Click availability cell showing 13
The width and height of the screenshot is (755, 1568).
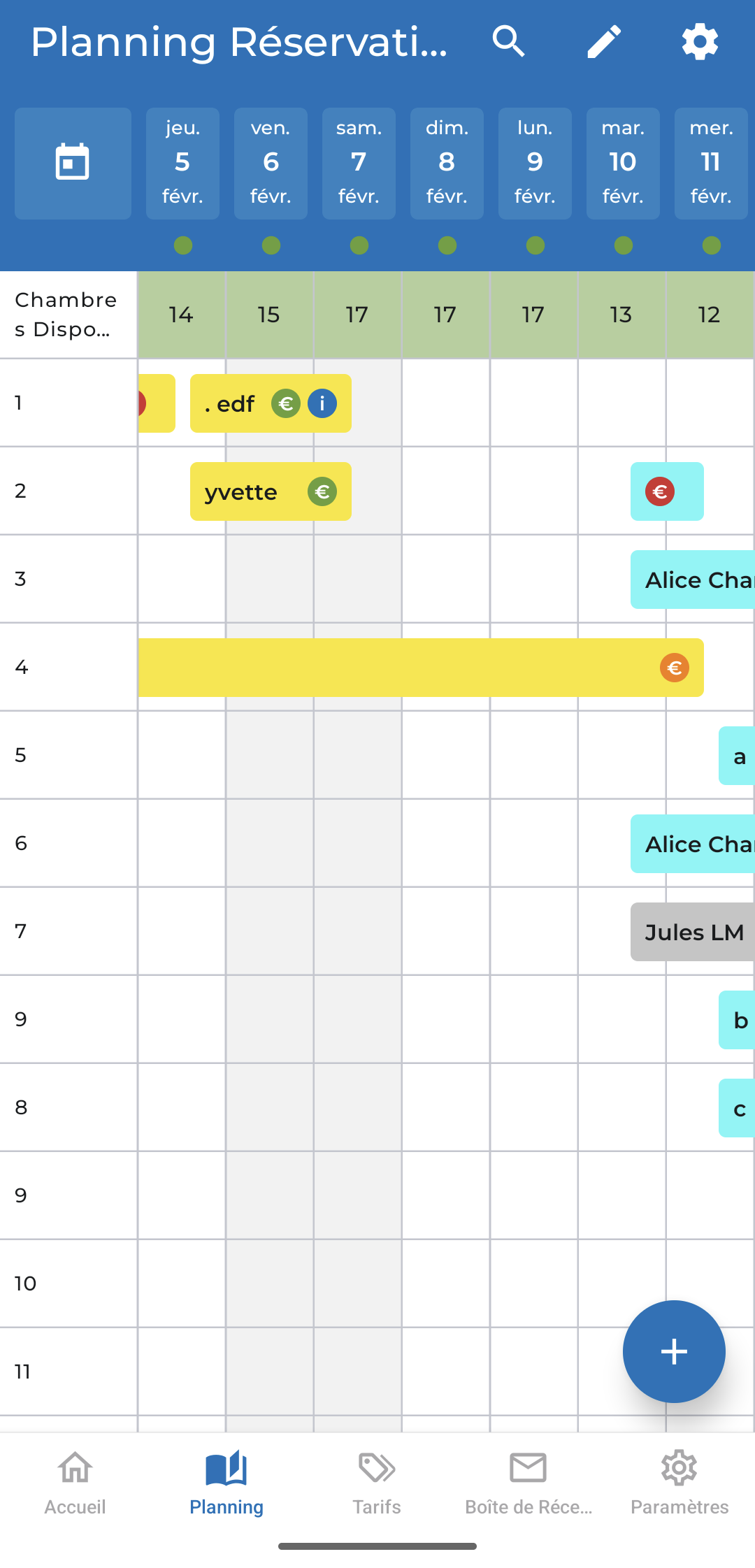pos(621,315)
